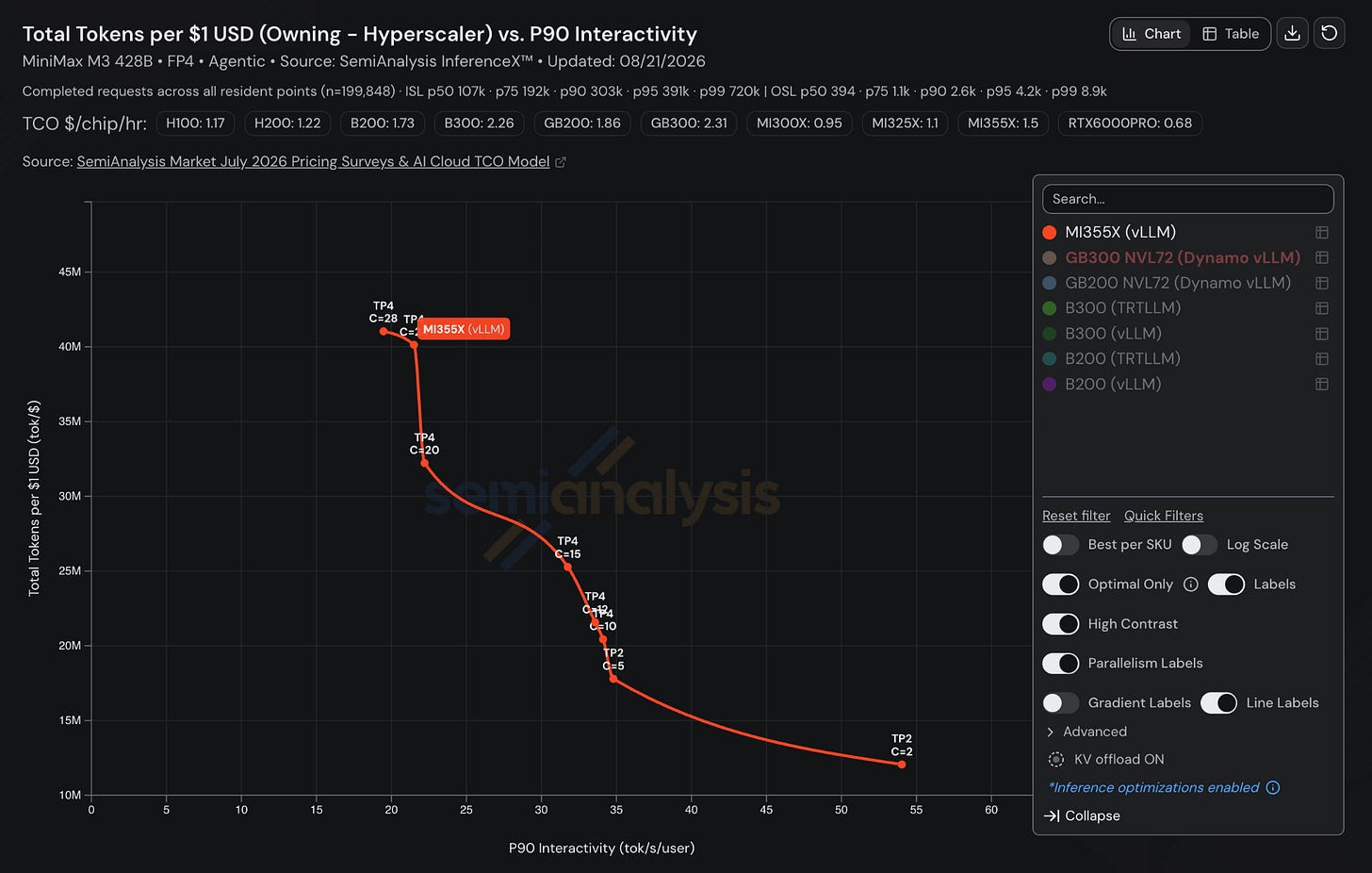1372x873 pixels.
Task: Click the table icon in the B200 (TRTLLM) row
Action: [1322, 359]
